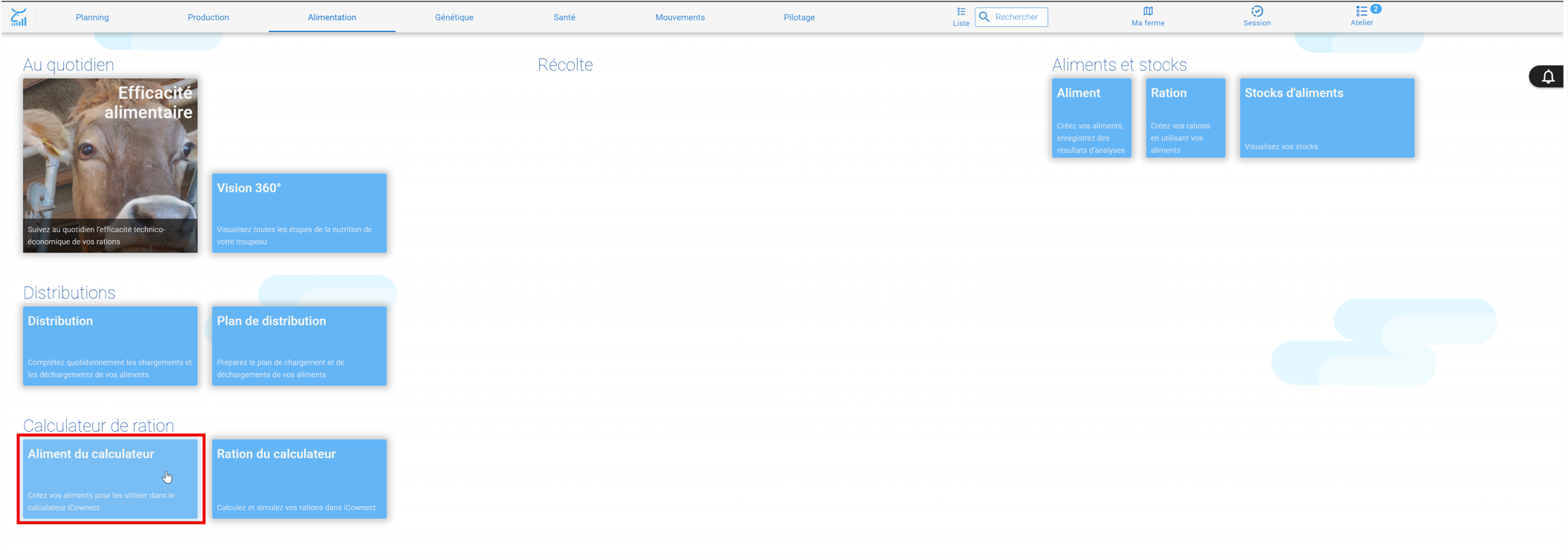Open the Aliment tile

[1091, 118]
